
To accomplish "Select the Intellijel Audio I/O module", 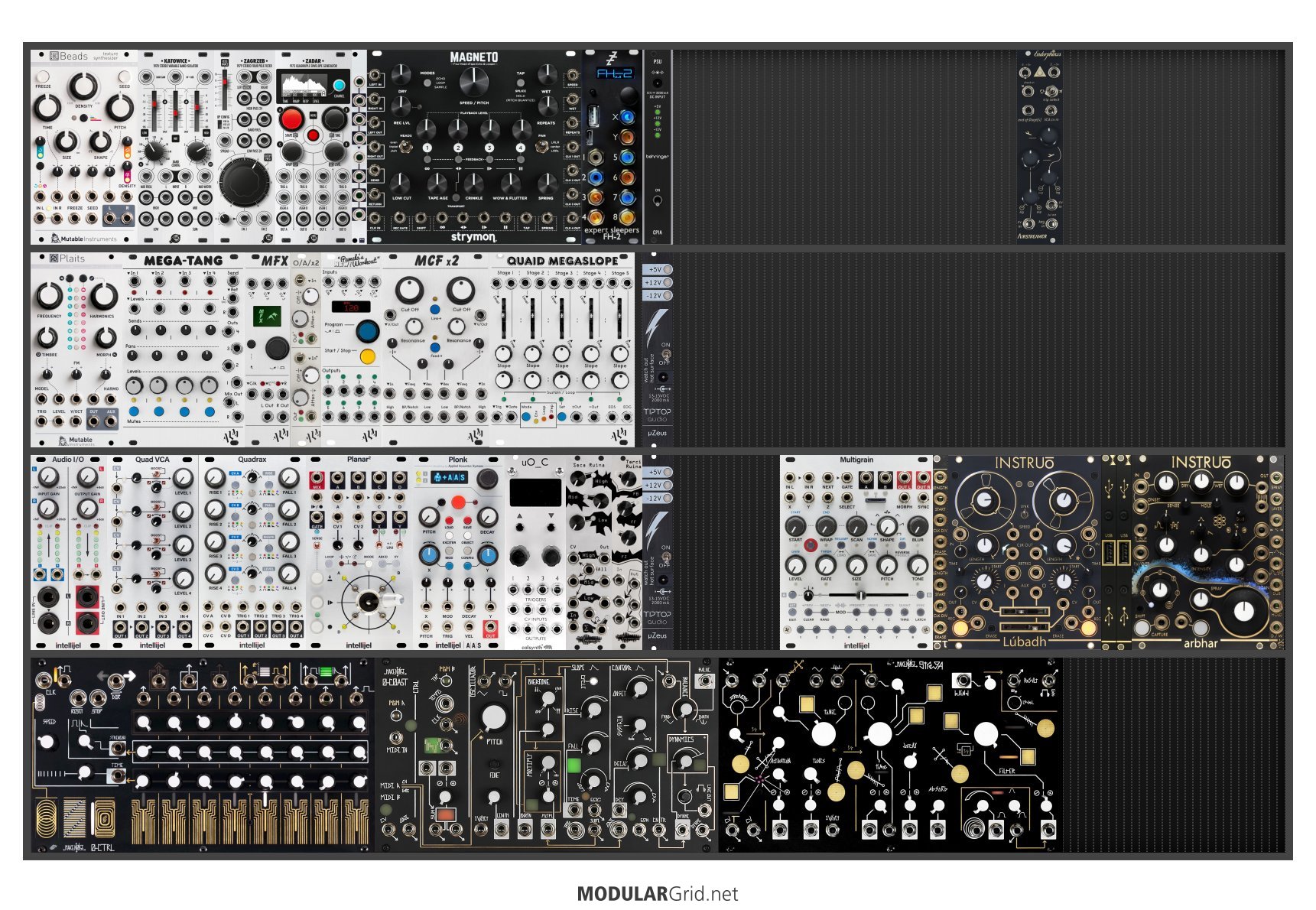I will (69, 553).
